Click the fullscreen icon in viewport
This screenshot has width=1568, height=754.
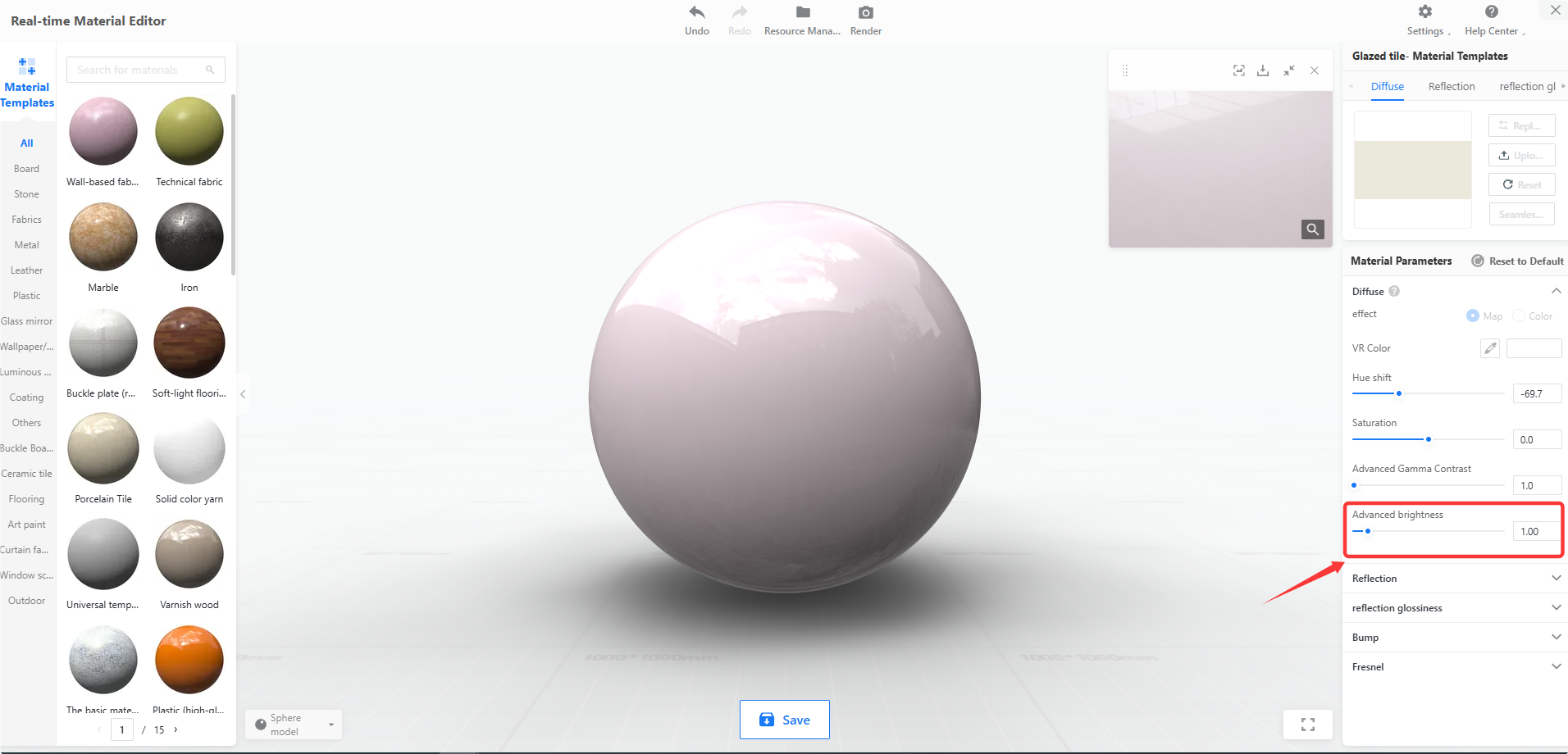[1308, 724]
